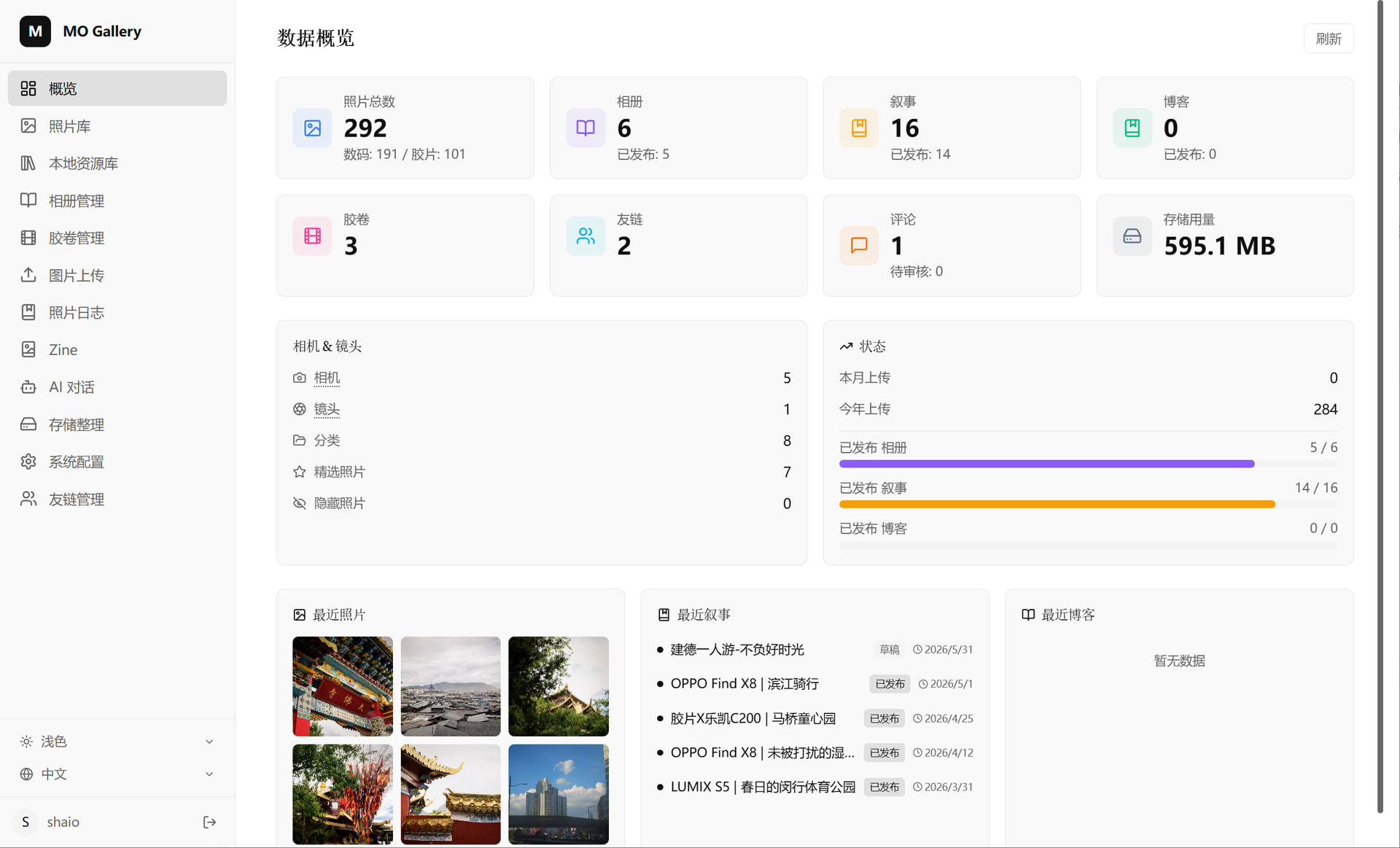Click the 精选照片 star icon
Image resolution: width=1400 pixels, height=848 pixels.
(x=299, y=472)
